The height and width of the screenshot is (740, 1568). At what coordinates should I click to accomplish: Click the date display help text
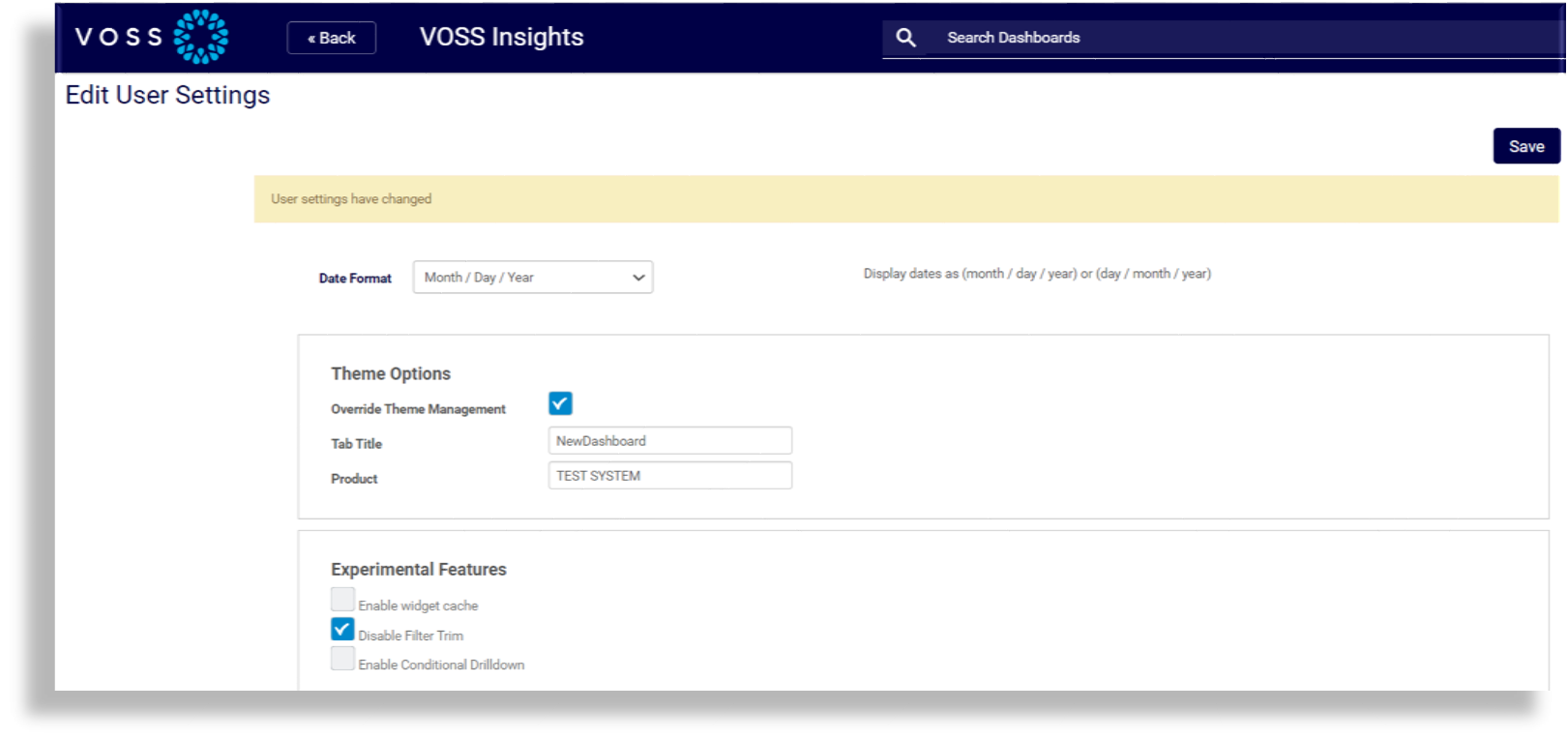pos(1037,274)
